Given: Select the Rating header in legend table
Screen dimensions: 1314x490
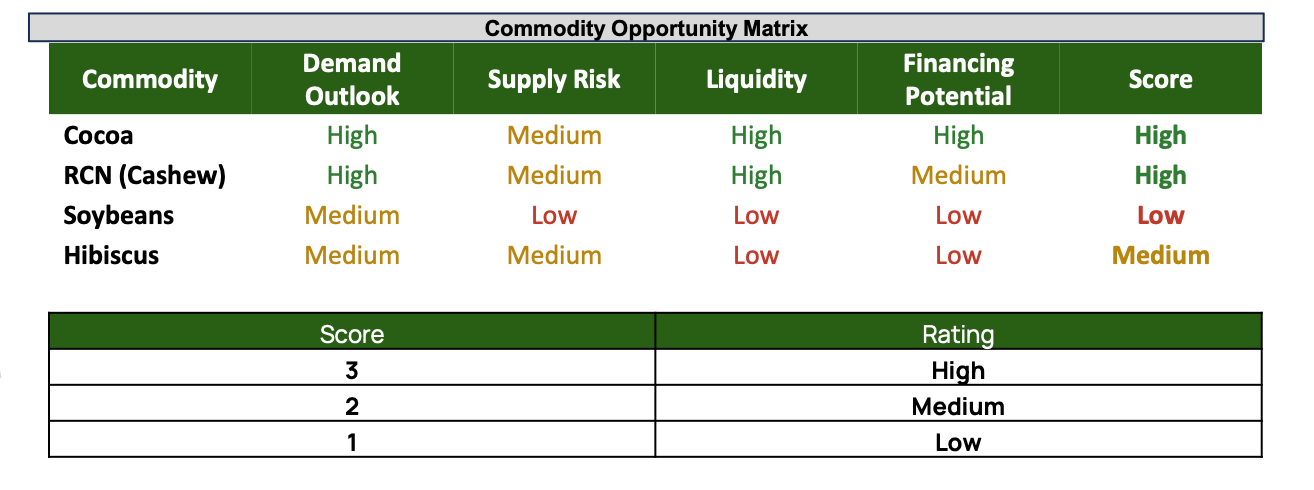Looking at the screenshot, I should pos(958,333).
